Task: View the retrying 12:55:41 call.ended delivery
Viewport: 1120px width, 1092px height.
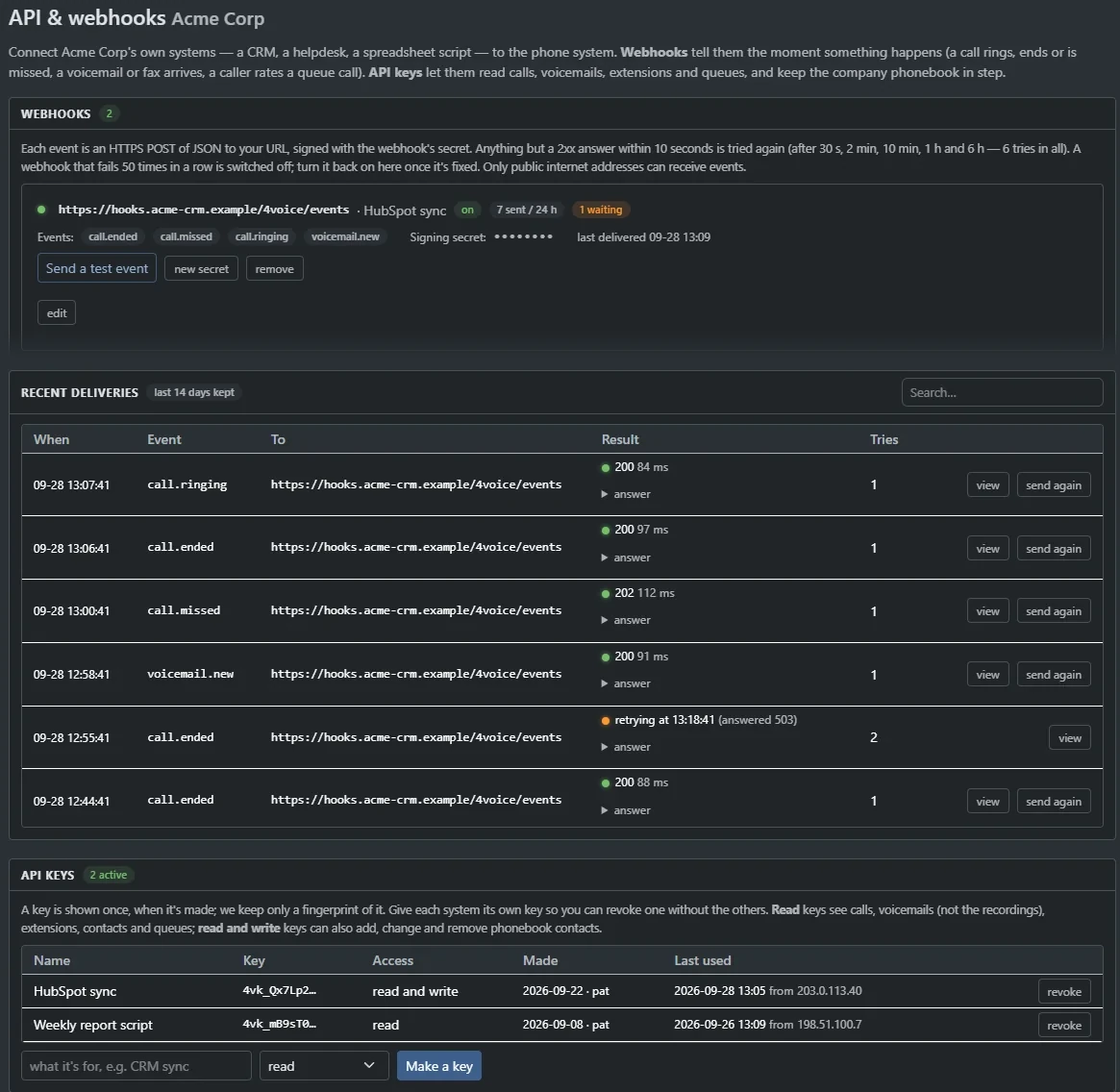Action: [x=1069, y=737]
